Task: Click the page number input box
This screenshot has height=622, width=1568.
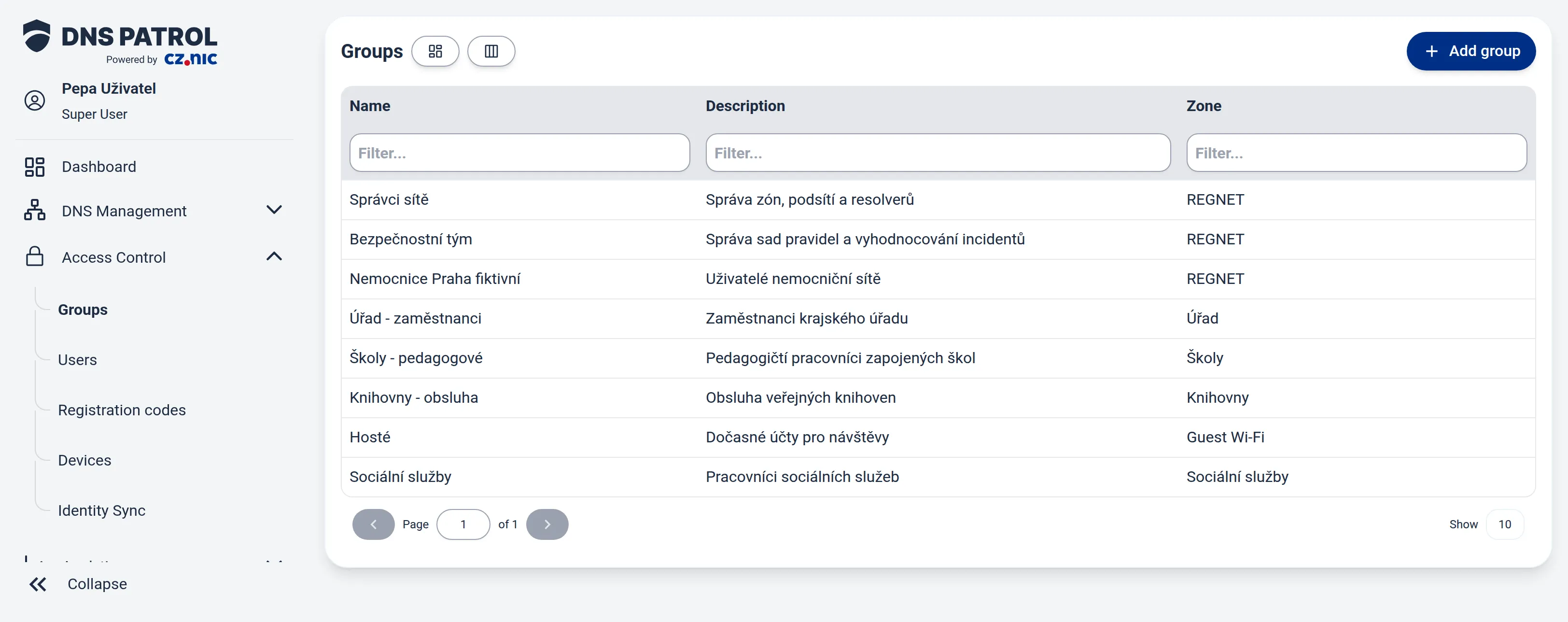Action: pos(463,524)
